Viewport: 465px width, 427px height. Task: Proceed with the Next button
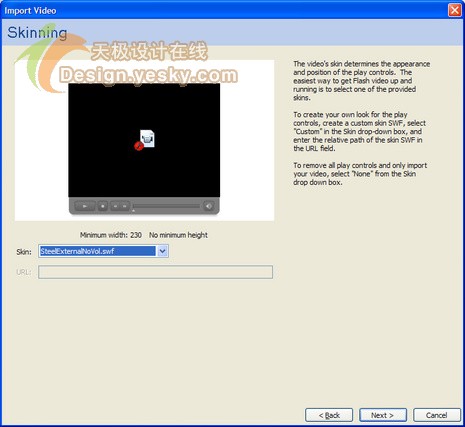click(x=383, y=415)
